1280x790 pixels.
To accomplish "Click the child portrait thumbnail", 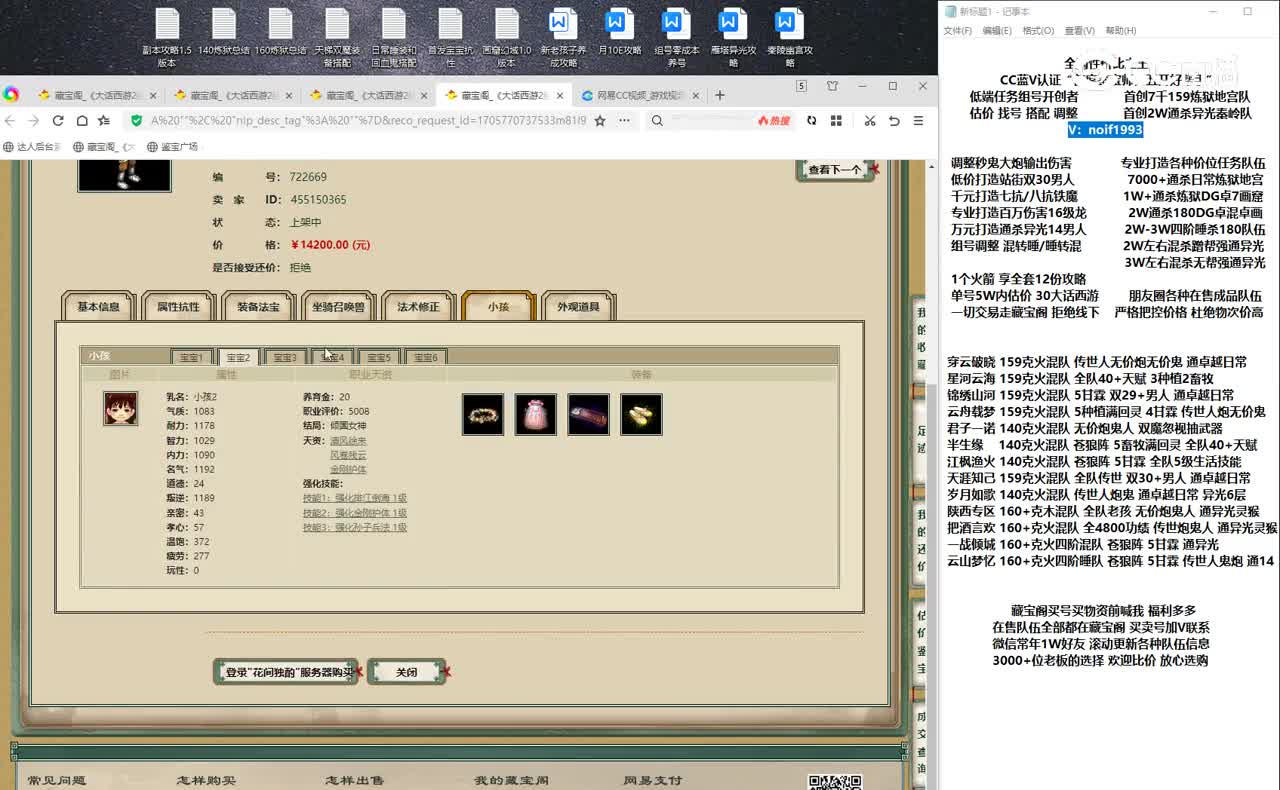I will point(121,409).
